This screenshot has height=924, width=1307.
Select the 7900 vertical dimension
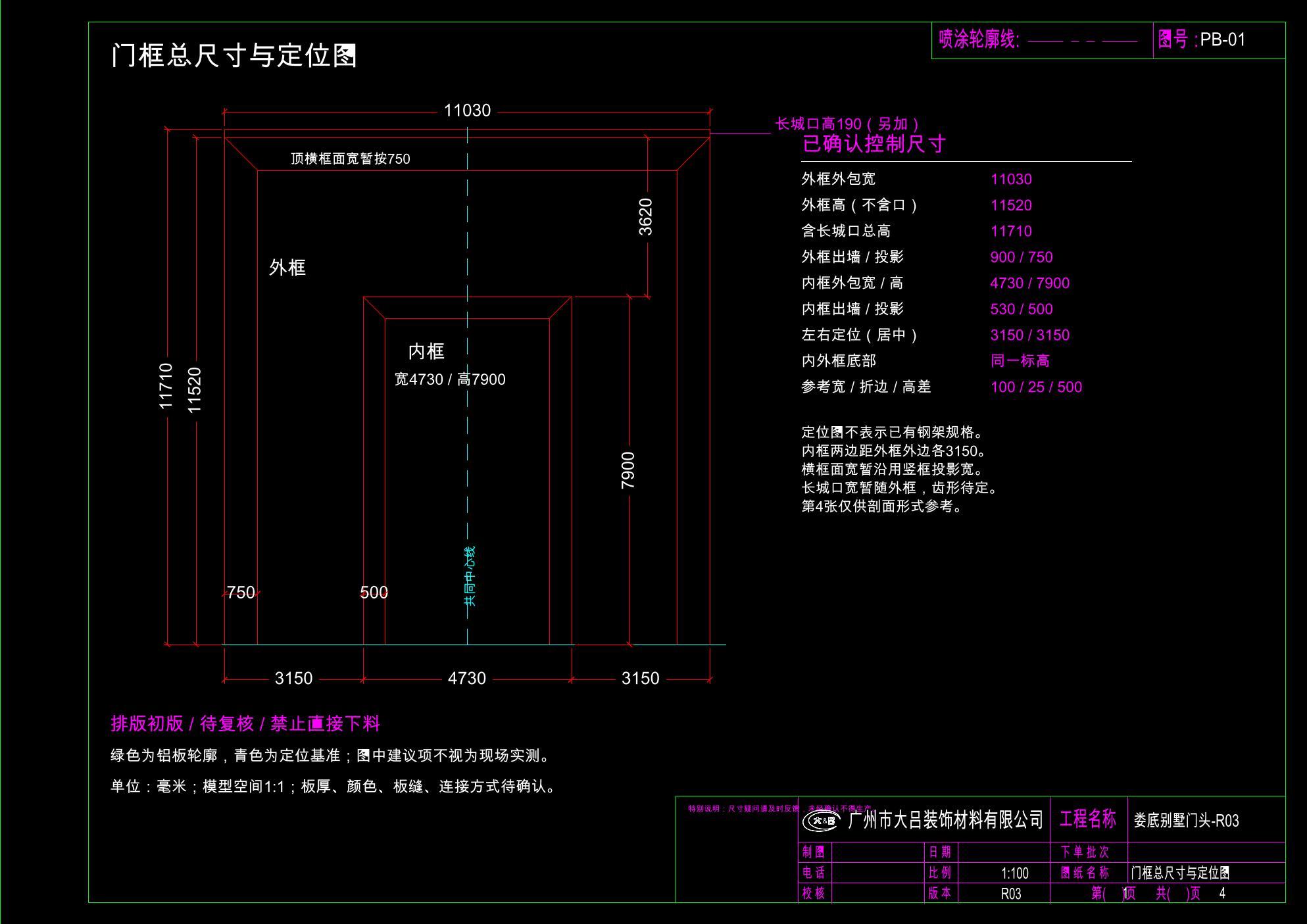628,470
